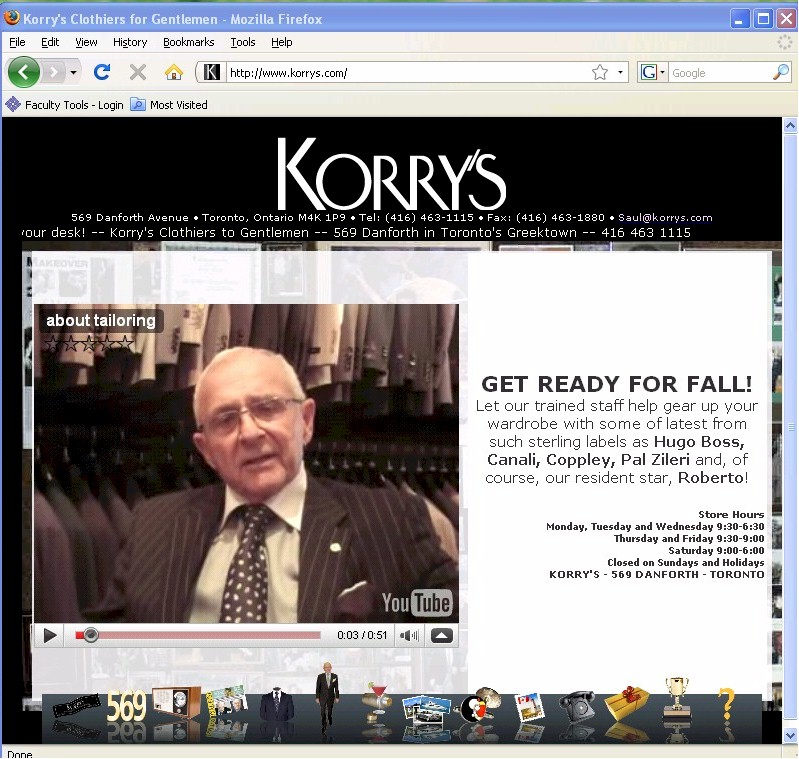799x759 pixels.
Task: Click the URL address bar field
Action: click(x=408, y=73)
